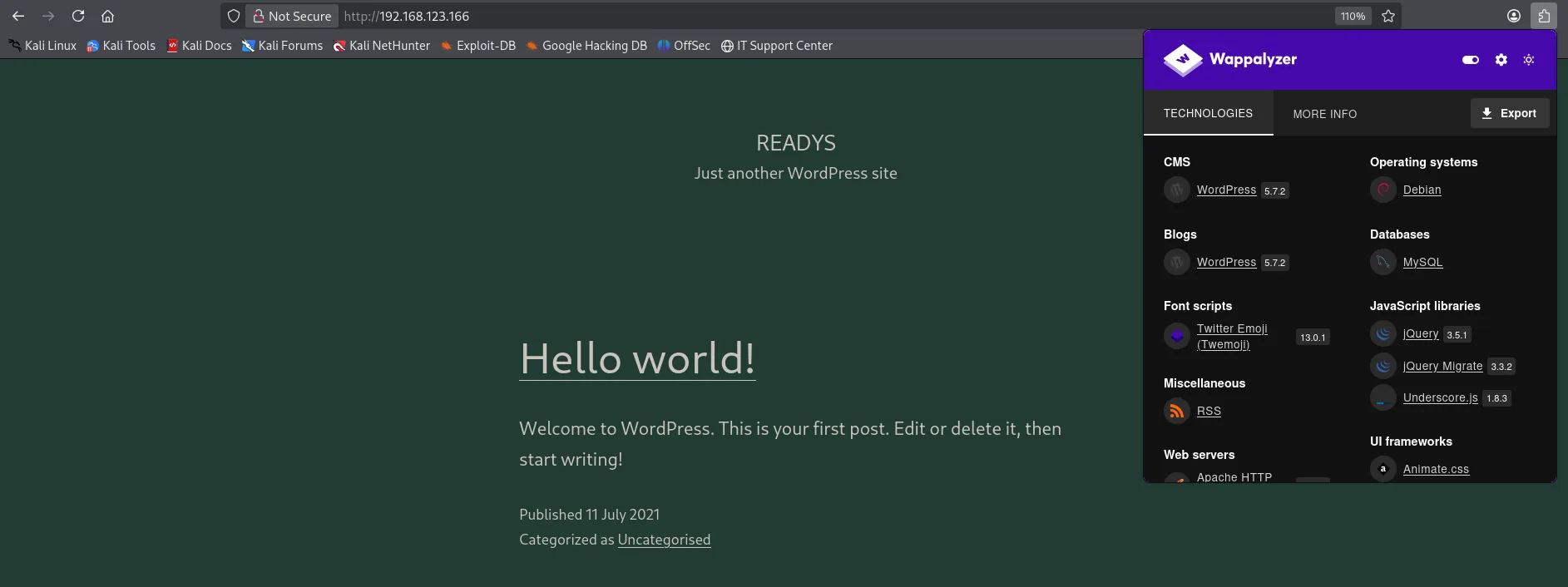
Task: Click the Underscore.js 1.8.3 version badge
Action: [x=1496, y=398]
